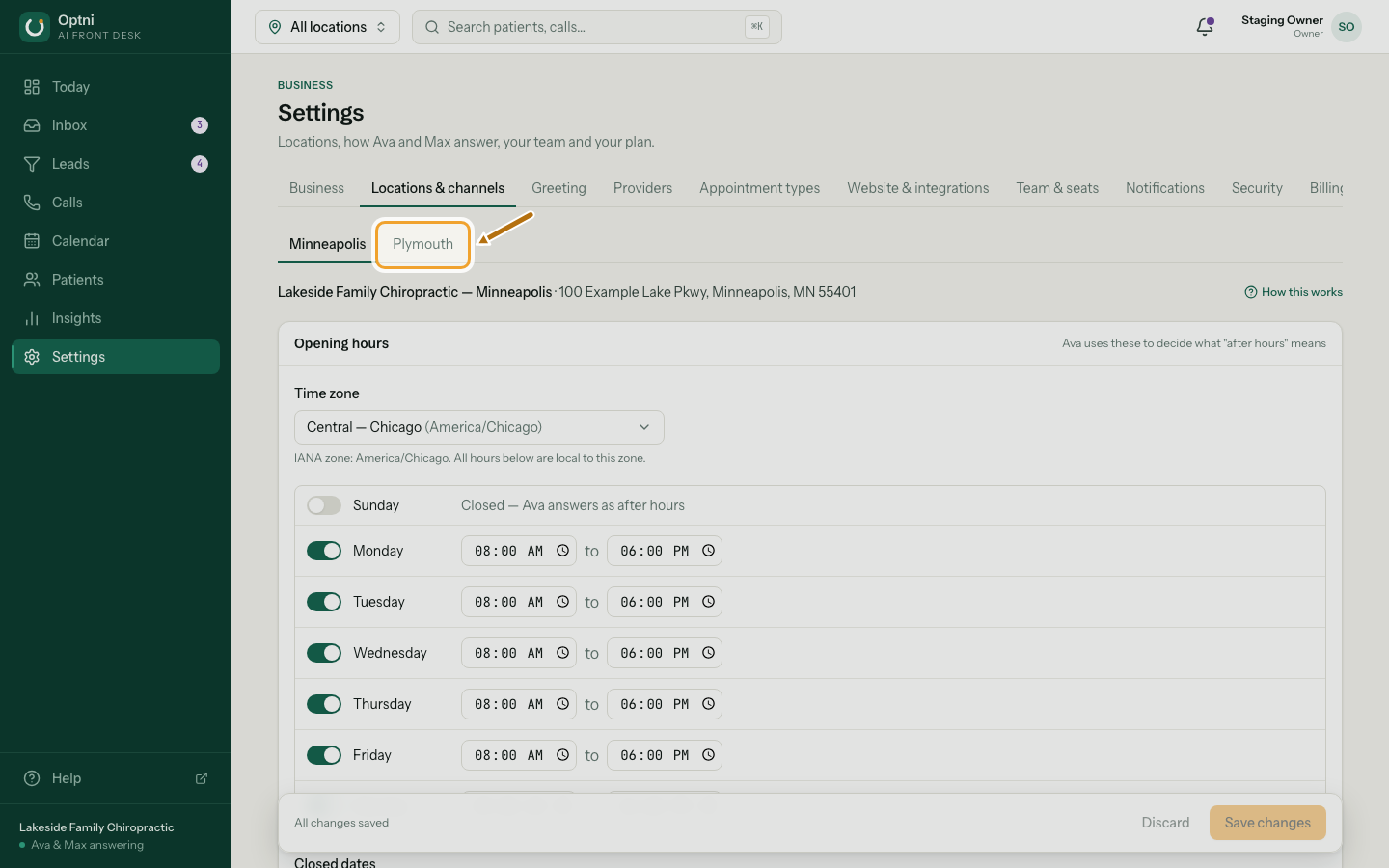Screen dimensions: 1389x868
Task: Open the notifications bell
Action: click(x=1205, y=27)
